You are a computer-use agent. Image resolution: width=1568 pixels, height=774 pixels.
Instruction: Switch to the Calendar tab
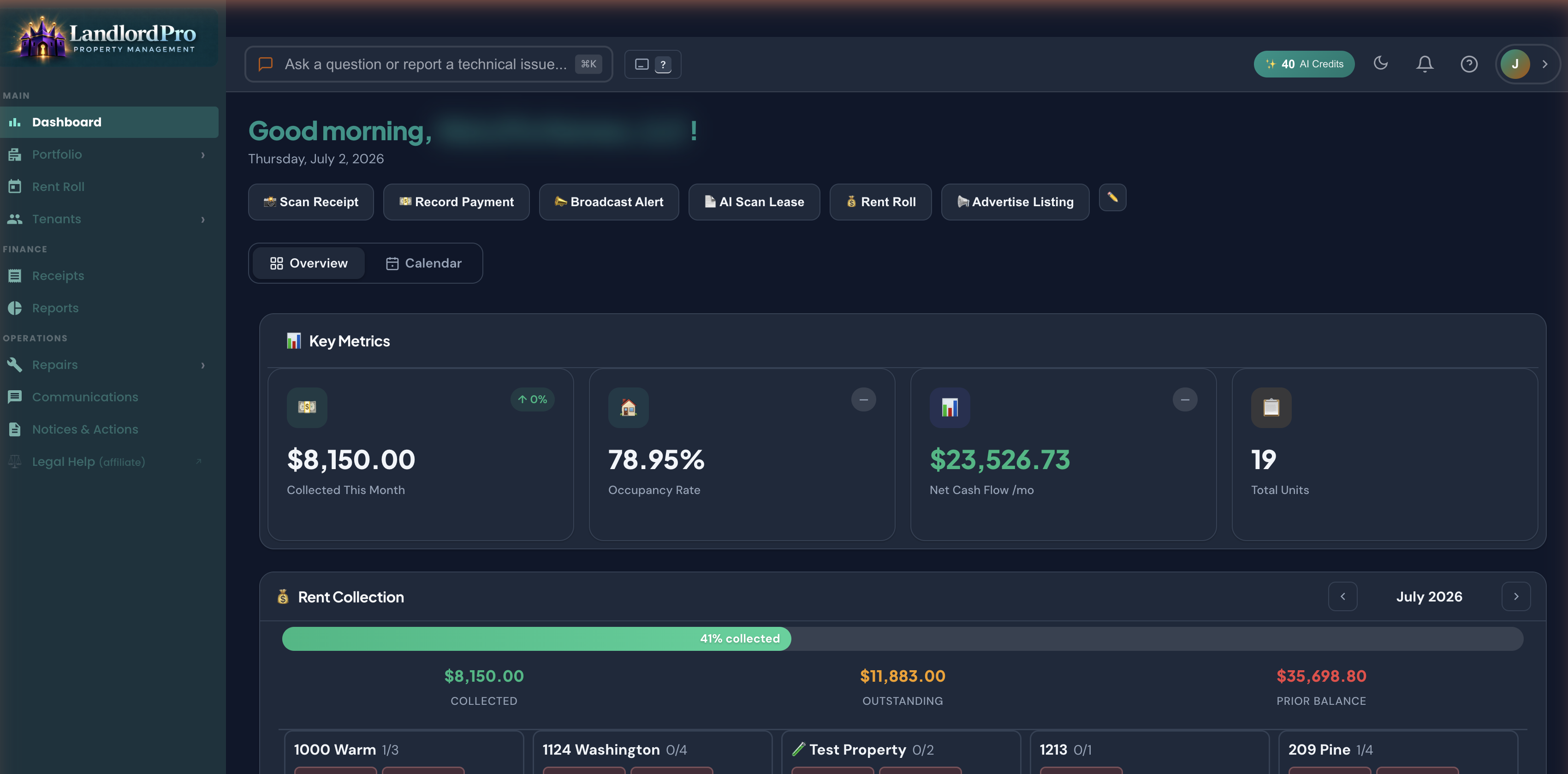pyautogui.click(x=424, y=263)
